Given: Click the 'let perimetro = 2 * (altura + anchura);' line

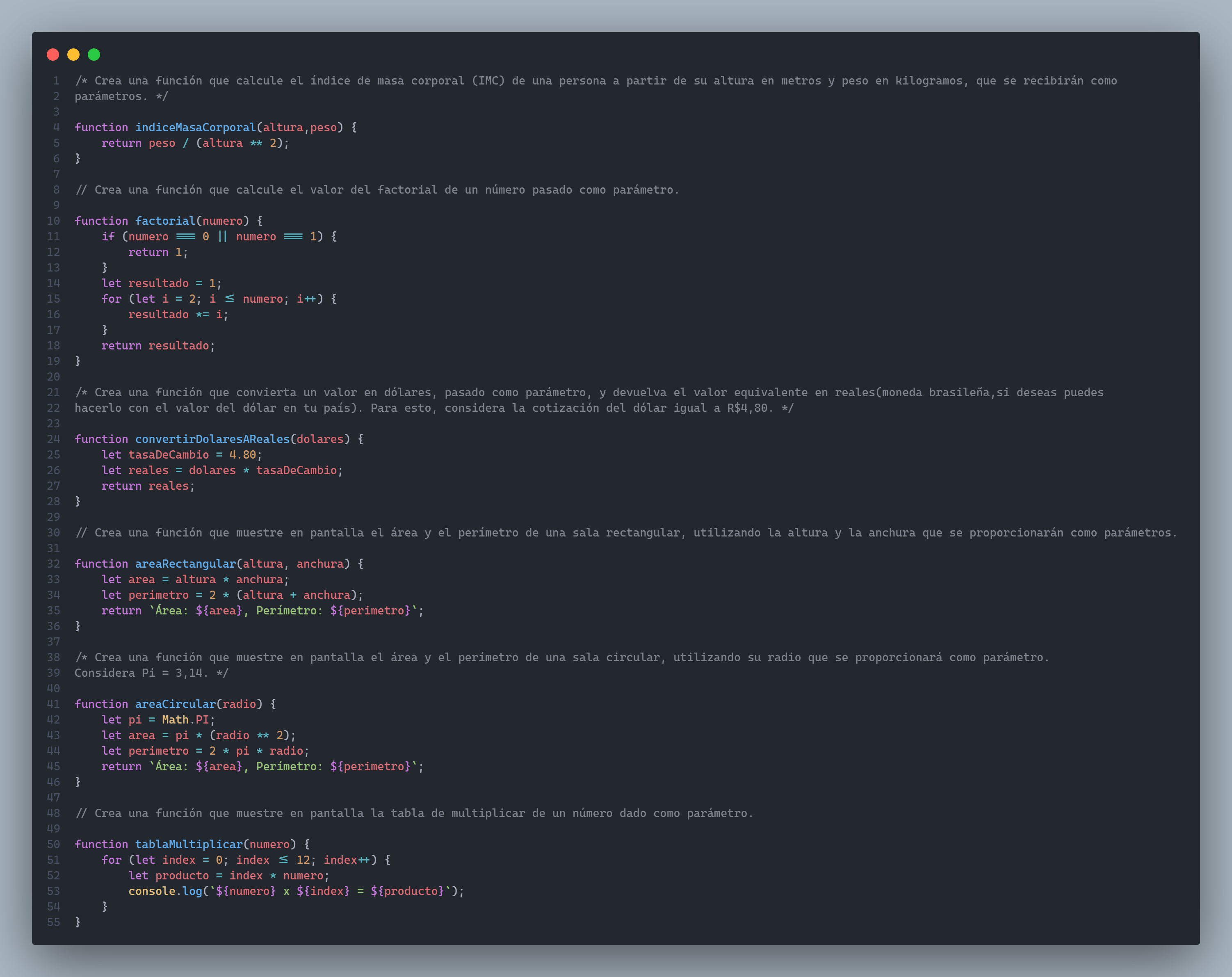Looking at the screenshot, I should tap(232, 595).
